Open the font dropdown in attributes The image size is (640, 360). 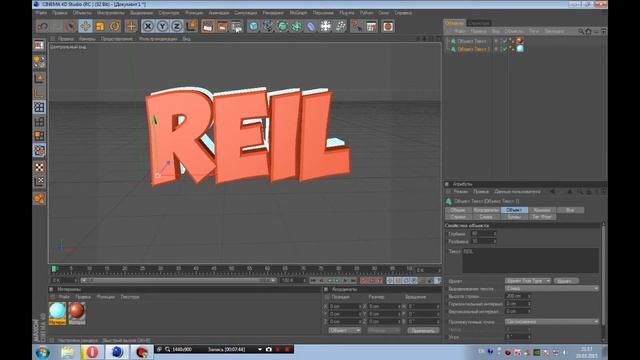[x=528, y=281]
